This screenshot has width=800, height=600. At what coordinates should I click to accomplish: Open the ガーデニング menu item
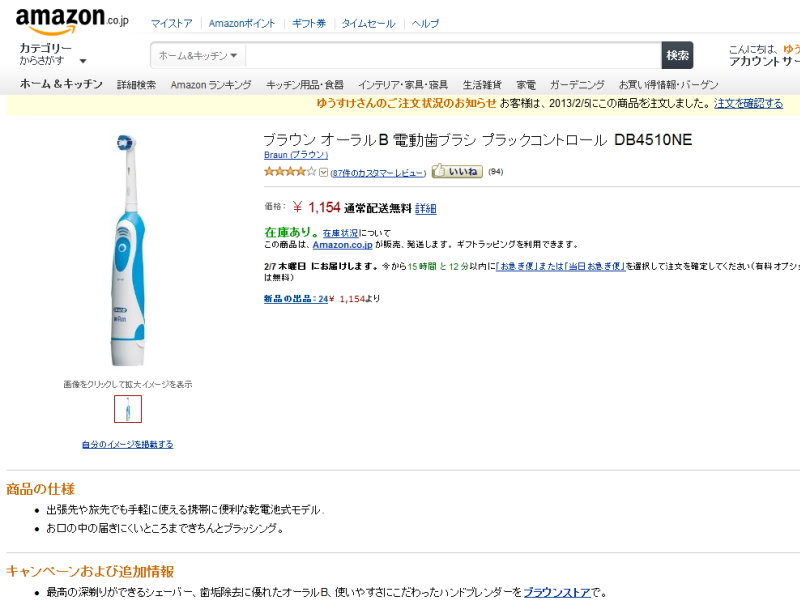point(577,85)
